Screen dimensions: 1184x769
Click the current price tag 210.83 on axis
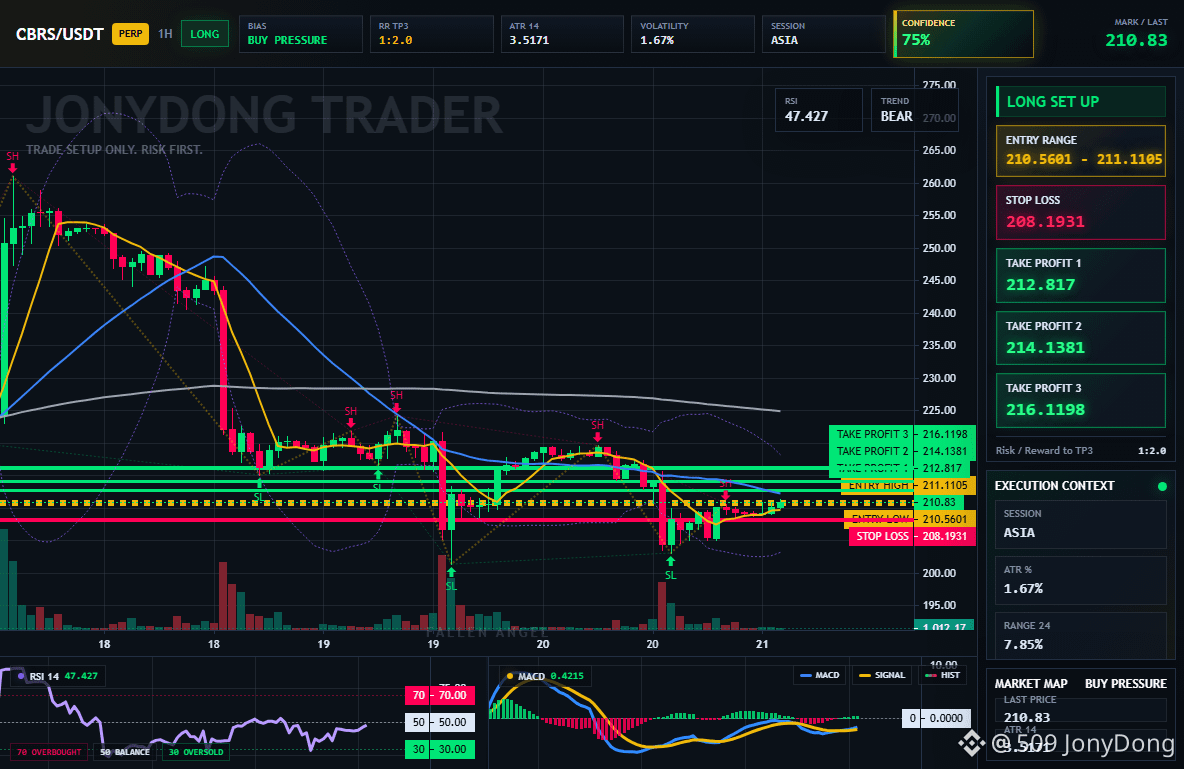(938, 502)
